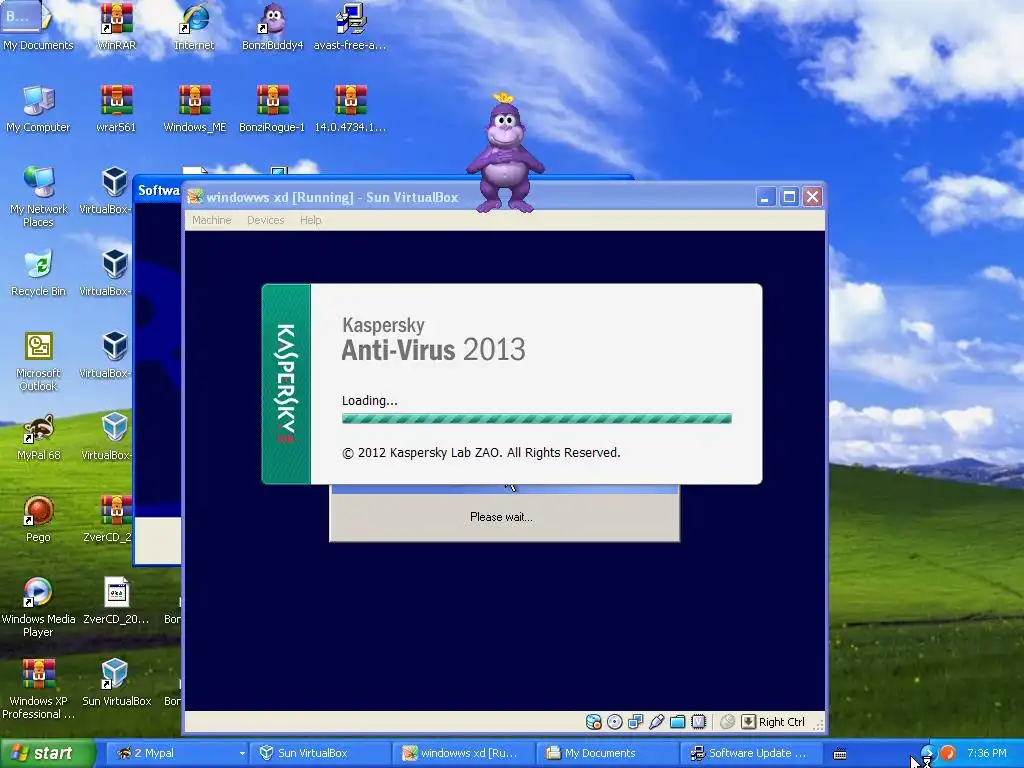Click the keyboard capture arrow indicator

(748, 722)
